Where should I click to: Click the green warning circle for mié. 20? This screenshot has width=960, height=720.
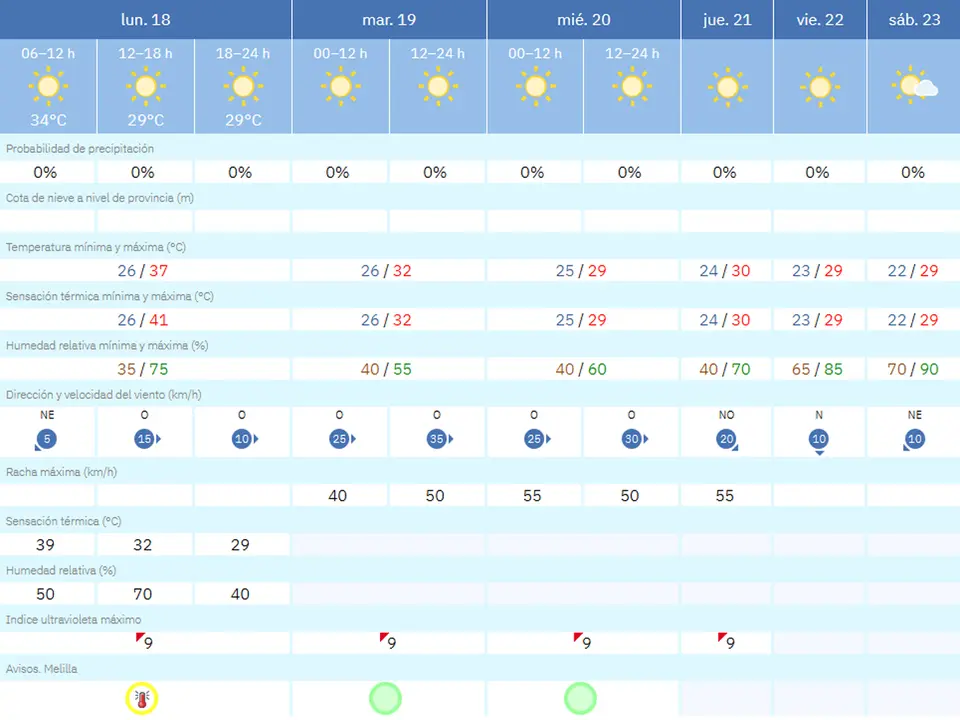click(580, 699)
